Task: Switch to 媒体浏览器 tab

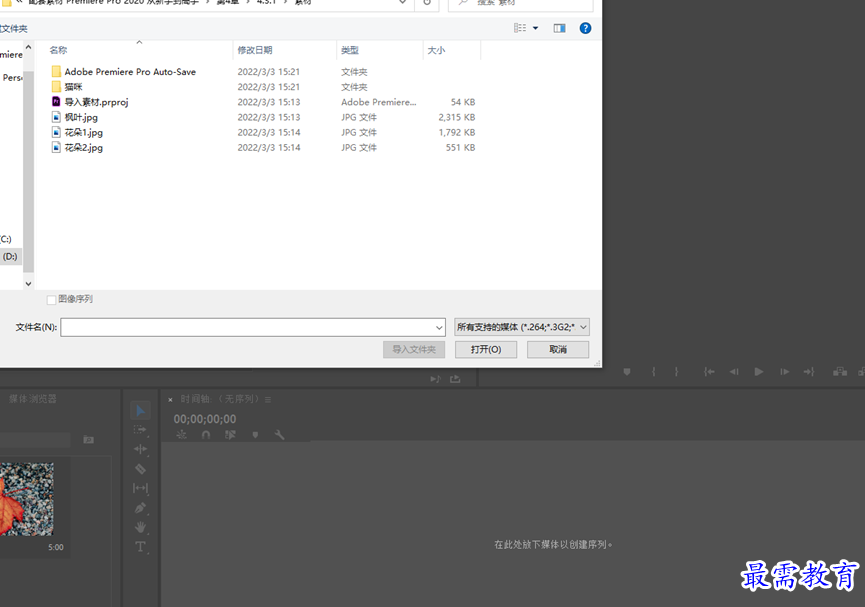Action: point(33,398)
